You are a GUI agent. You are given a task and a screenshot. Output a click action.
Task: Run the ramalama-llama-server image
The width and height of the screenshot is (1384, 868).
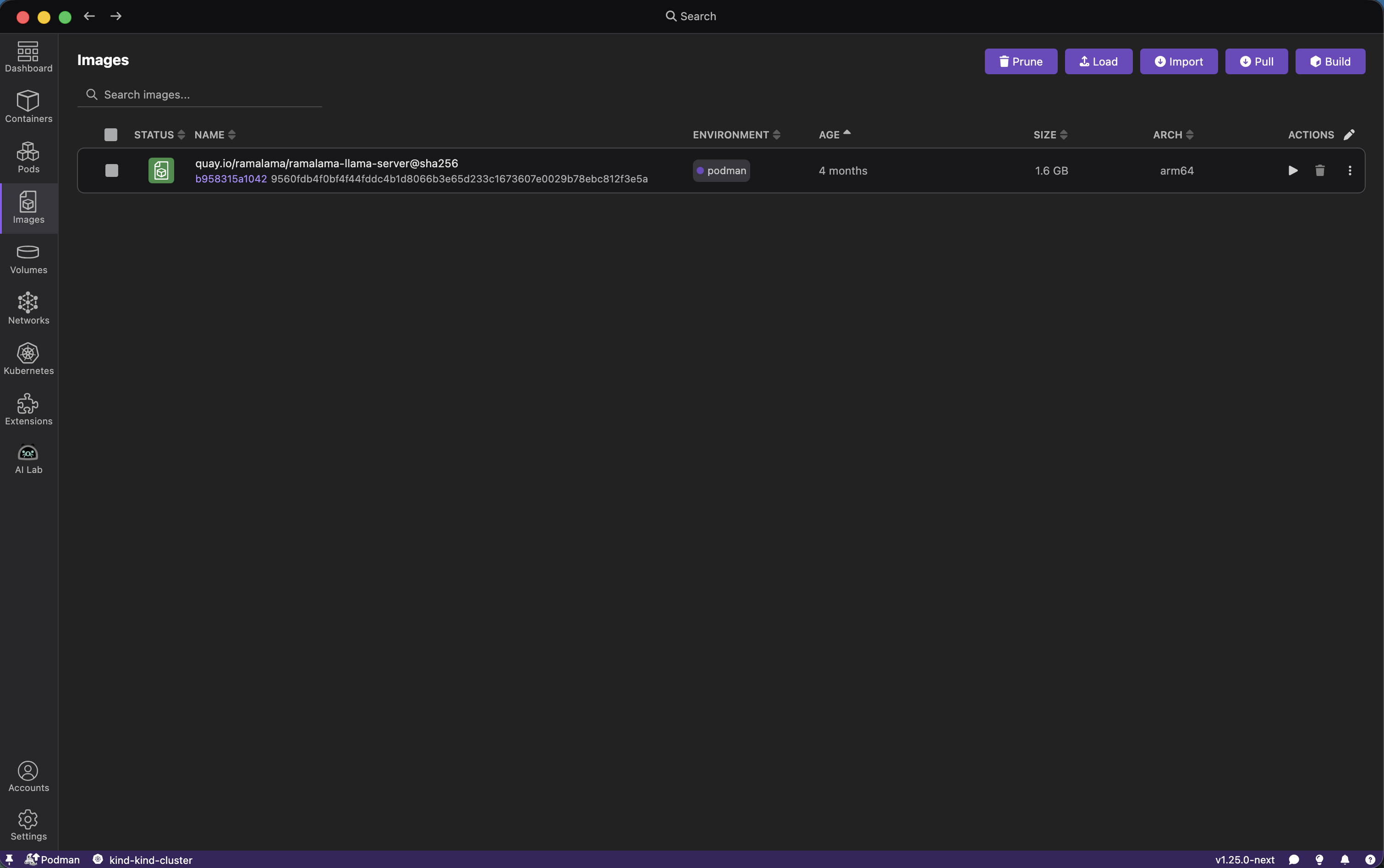coord(1293,170)
